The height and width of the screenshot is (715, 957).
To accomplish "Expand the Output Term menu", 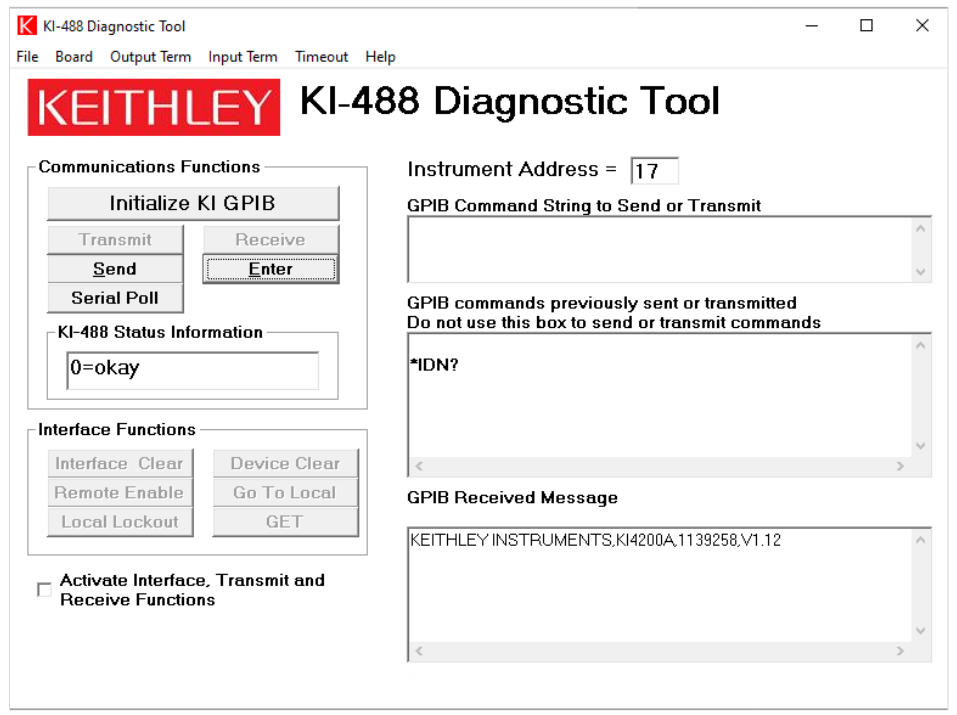I will click(150, 57).
